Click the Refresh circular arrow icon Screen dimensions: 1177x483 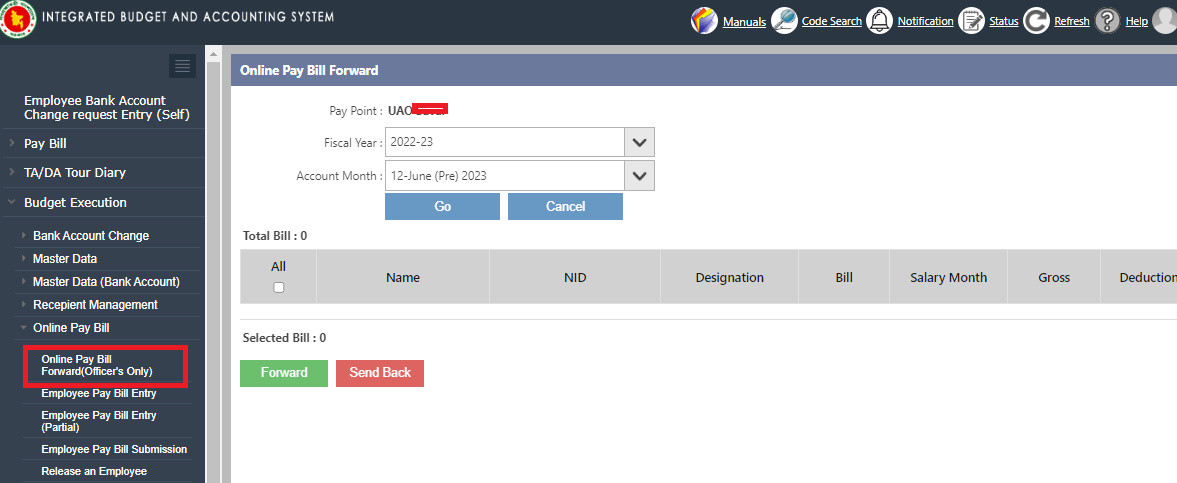click(x=1036, y=21)
